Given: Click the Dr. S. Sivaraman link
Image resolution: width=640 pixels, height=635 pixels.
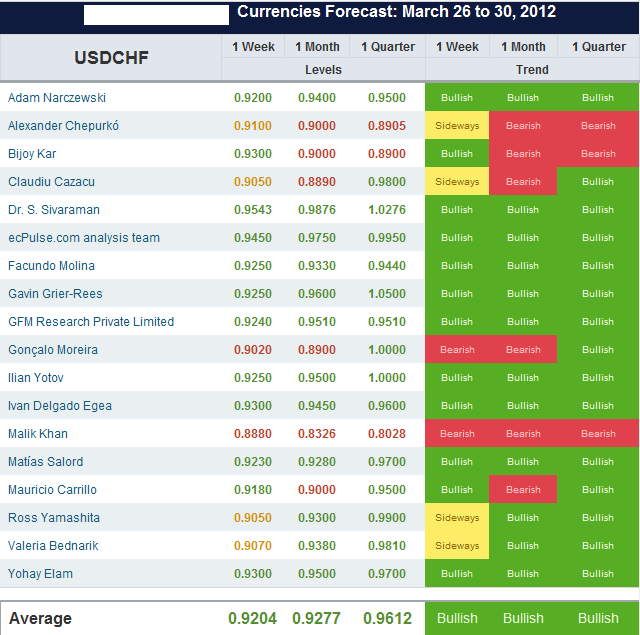Looking at the screenshot, I should coord(54,210).
